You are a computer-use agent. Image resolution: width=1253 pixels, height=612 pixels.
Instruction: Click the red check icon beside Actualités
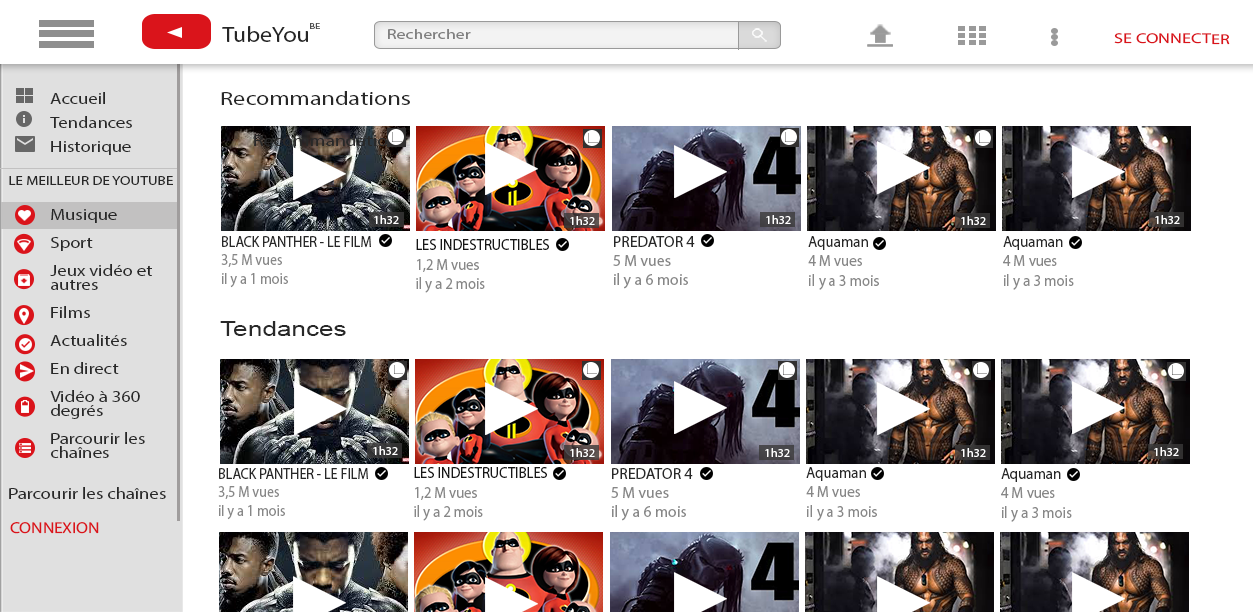pos(25,343)
